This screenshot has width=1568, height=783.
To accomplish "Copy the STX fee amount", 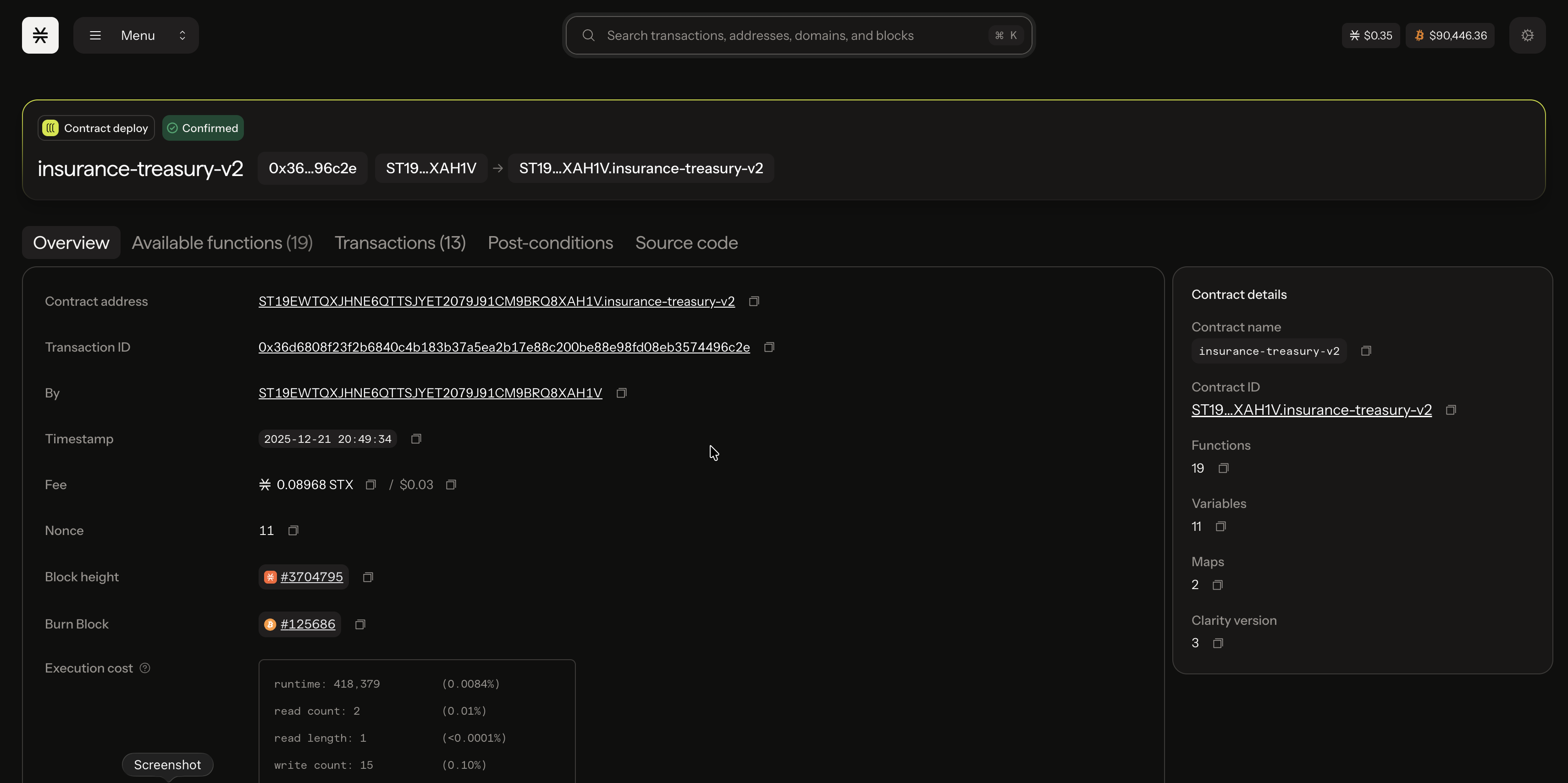I will click(x=371, y=485).
